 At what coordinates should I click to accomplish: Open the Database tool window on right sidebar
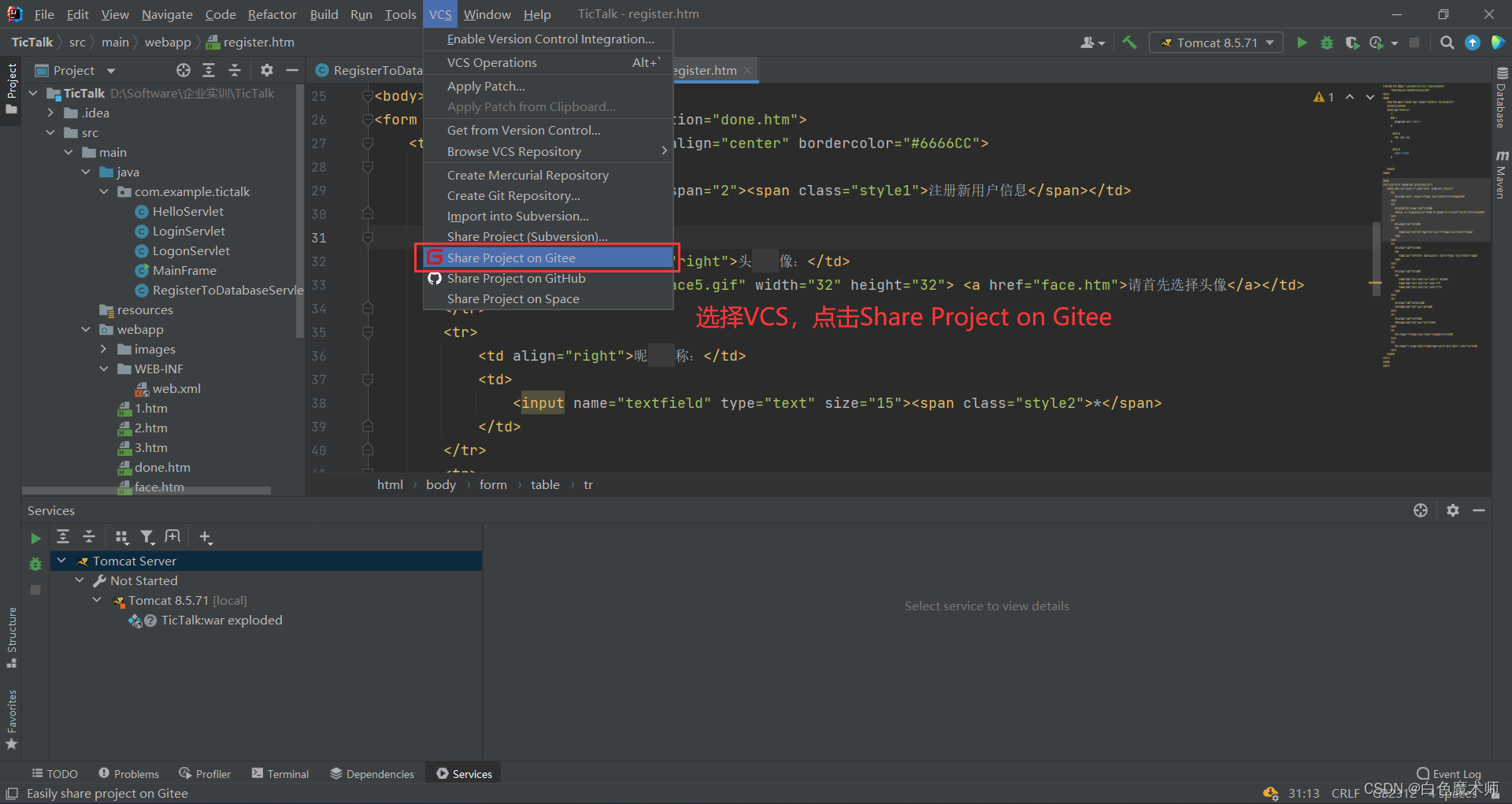pyautogui.click(x=1501, y=98)
